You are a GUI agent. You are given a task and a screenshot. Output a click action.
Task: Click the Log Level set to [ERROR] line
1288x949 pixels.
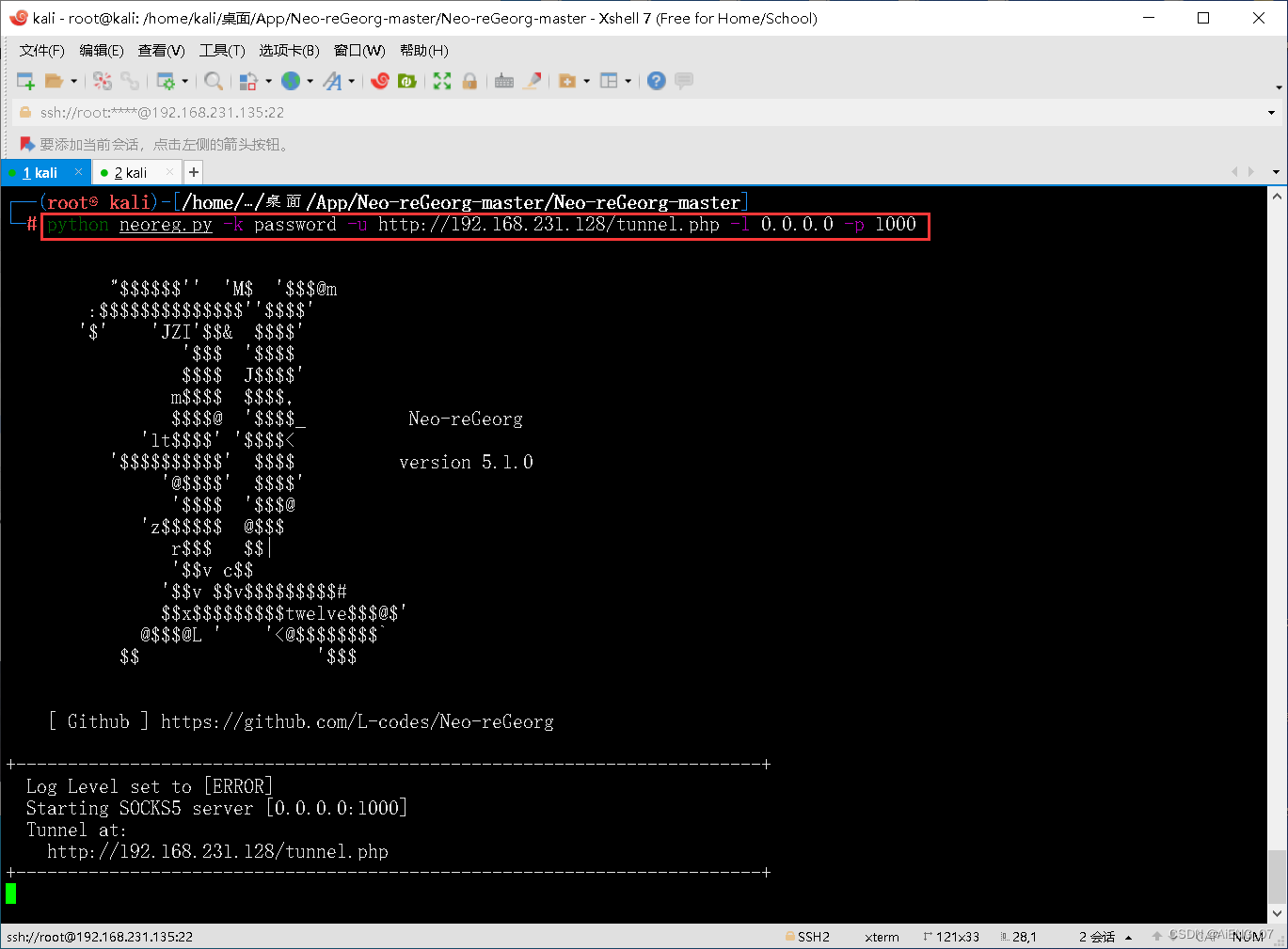[x=150, y=786]
